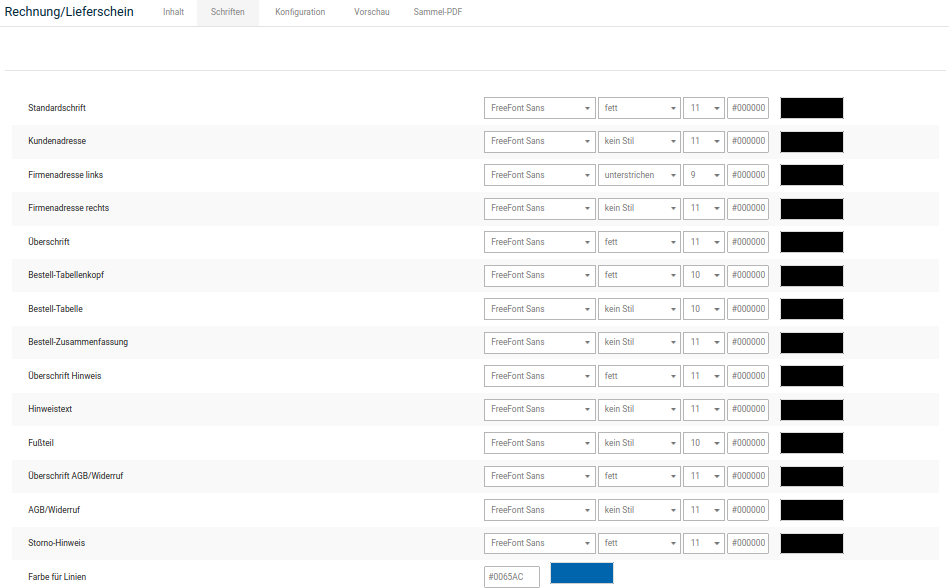Expand font size dropdown for Firmenadresse links
This screenshot has width=949, height=588.
(x=703, y=175)
